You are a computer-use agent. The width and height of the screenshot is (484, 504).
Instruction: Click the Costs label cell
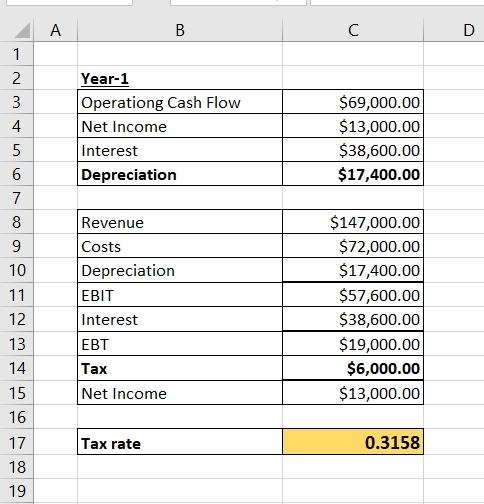[x=180, y=246]
